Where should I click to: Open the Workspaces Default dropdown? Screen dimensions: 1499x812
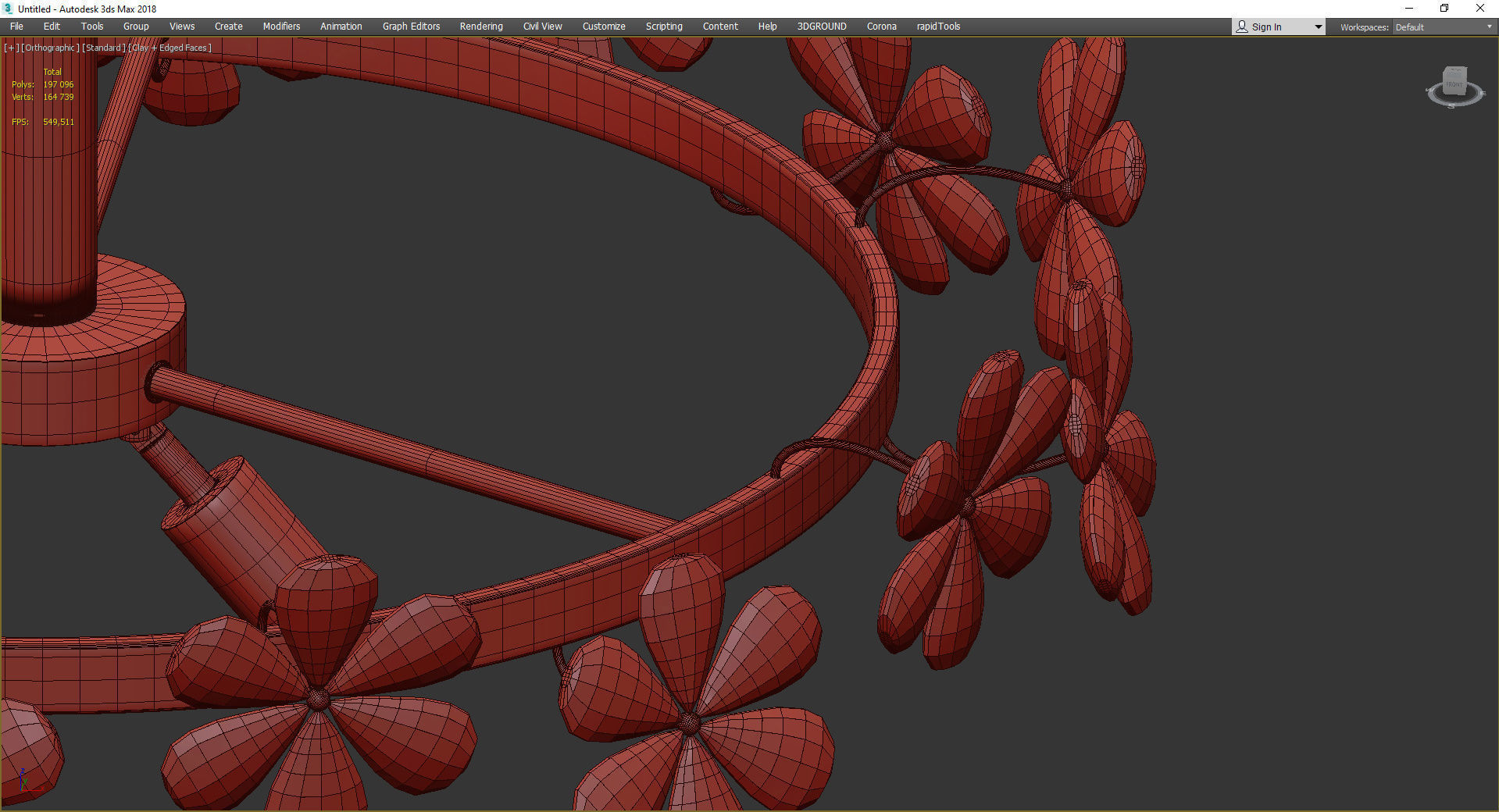(1444, 27)
